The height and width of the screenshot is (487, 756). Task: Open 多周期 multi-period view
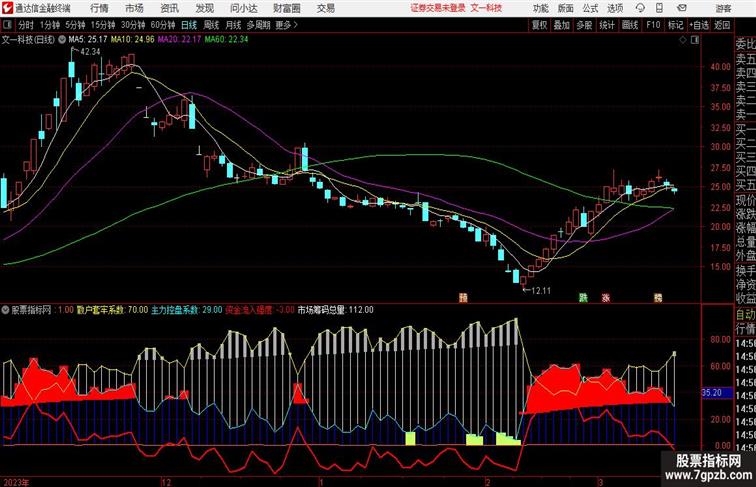coord(258,25)
